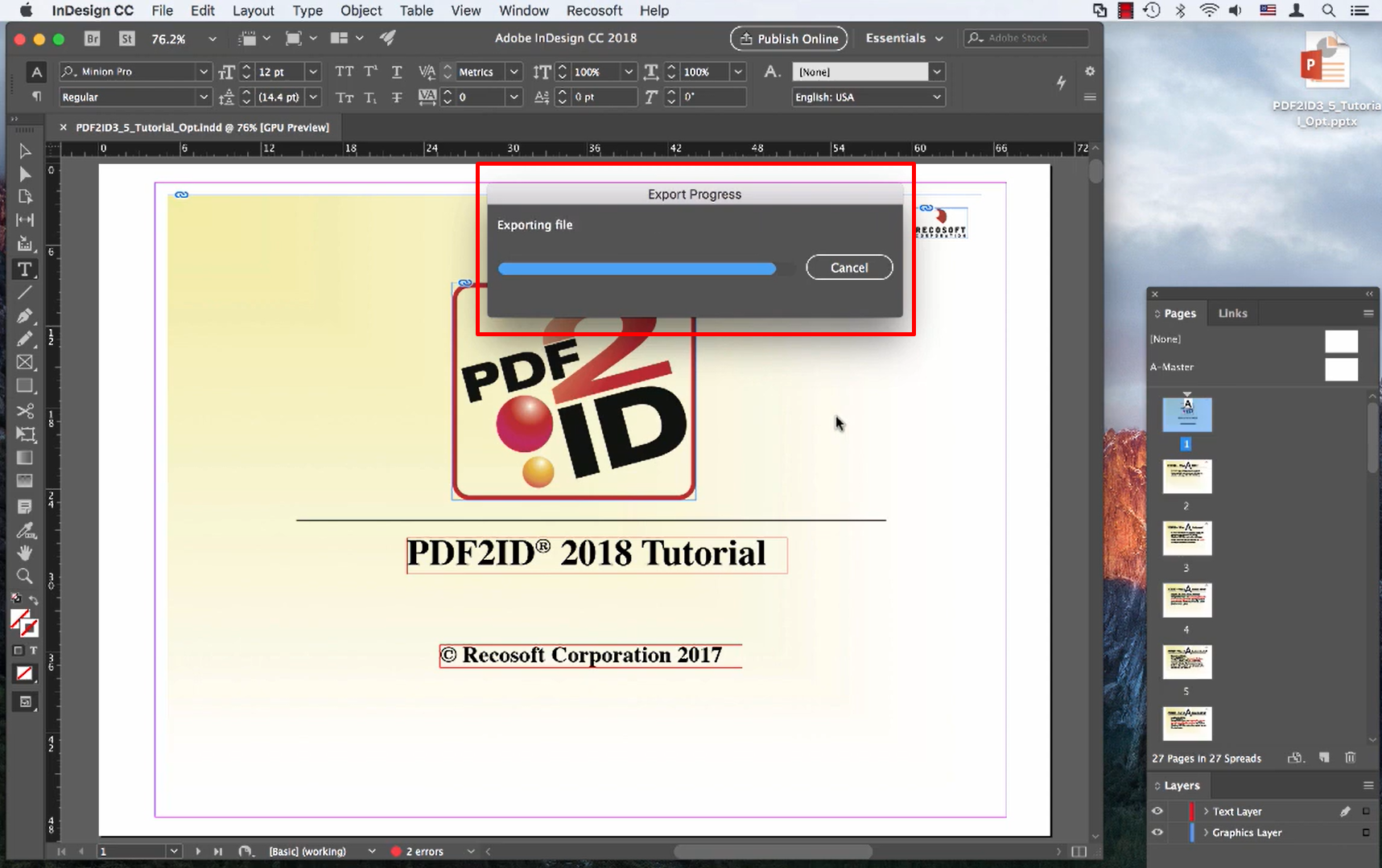Screen dimensions: 1382x868
Task: Expand the Graphics Layer
Action: click(1206, 833)
